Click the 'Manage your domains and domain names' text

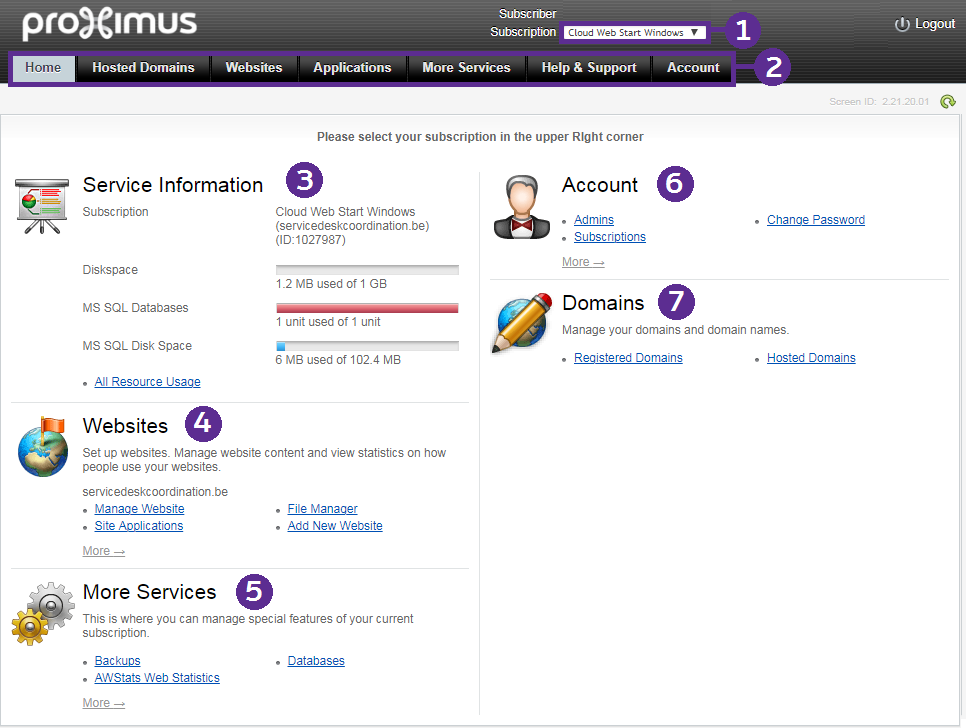point(675,330)
